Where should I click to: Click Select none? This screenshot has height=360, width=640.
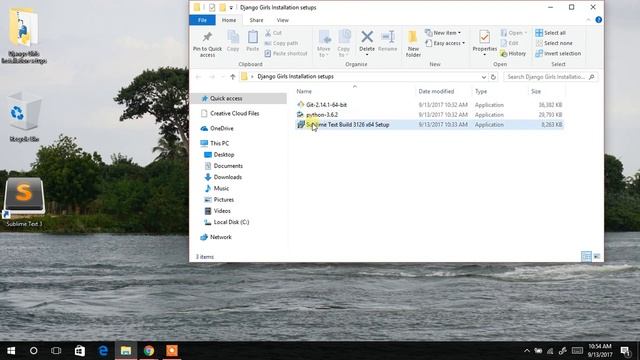pos(554,43)
